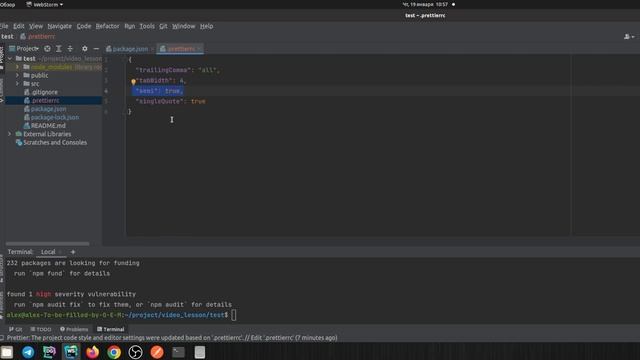Hide the Project tool window
Image resolution: width=640 pixels, height=360 pixels.
[x=96, y=49]
